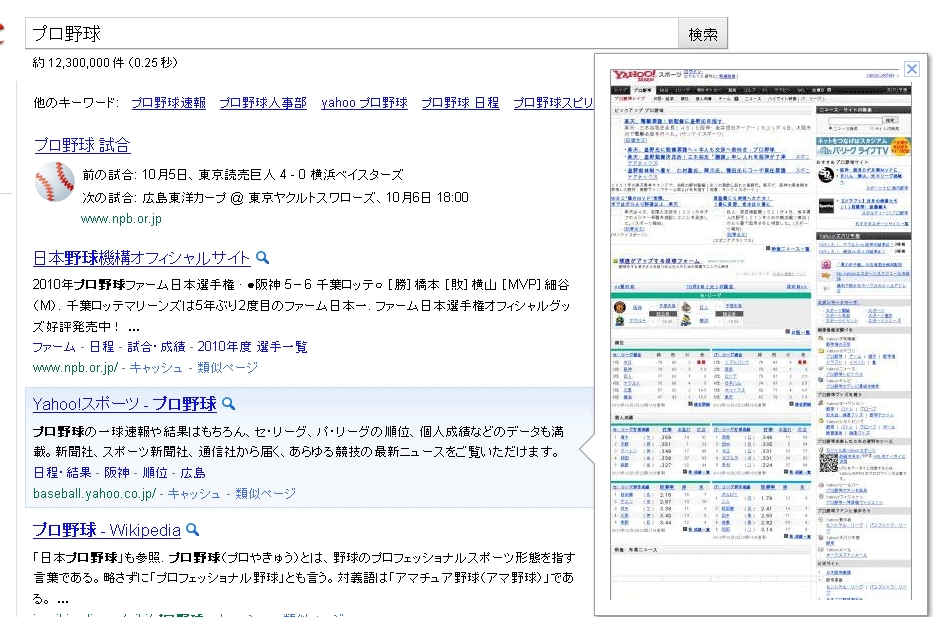The height and width of the screenshot is (618, 944).
Task: Open related keyword プロ野球スピリ
Action: coord(553,103)
